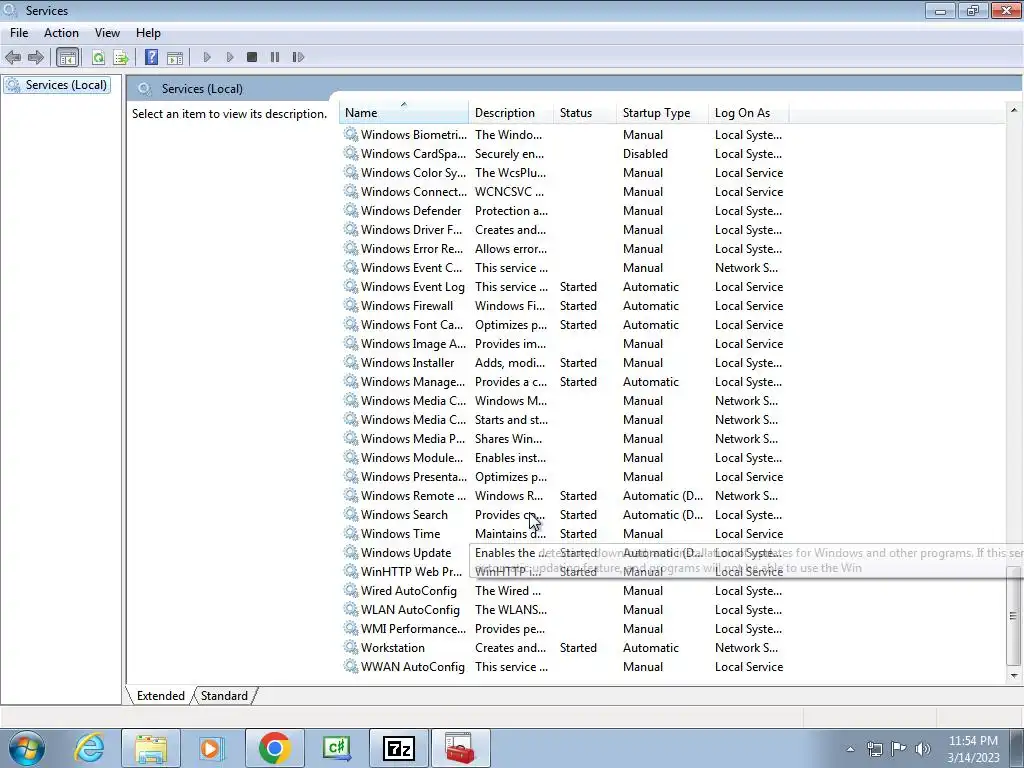Click the gear icon beside Windows Font Cache
The height and width of the screenshot is (768, 1024).
[x=351, y=325]
